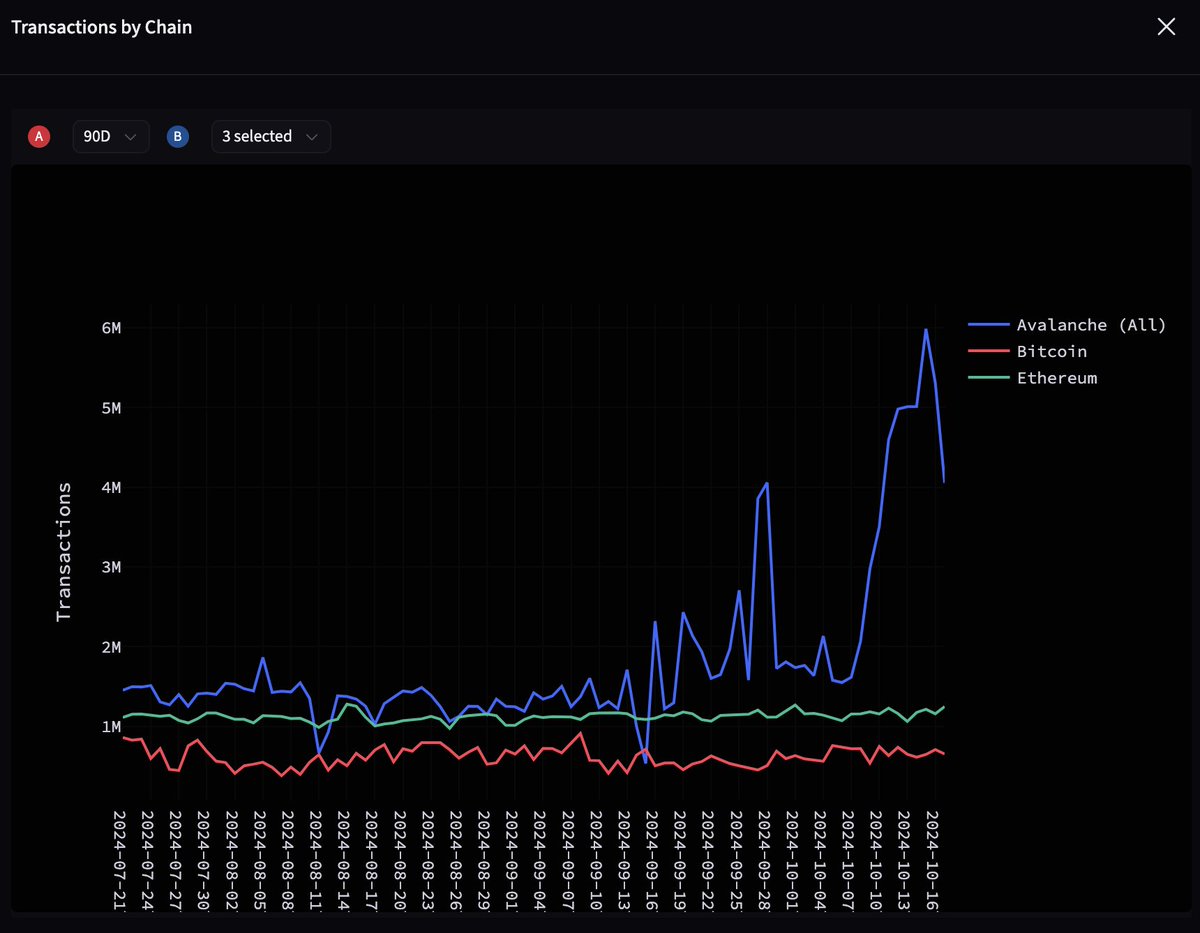Open the 90D time range dropdown
This screenshot has height=933, width=1200.
click(110, 136)
